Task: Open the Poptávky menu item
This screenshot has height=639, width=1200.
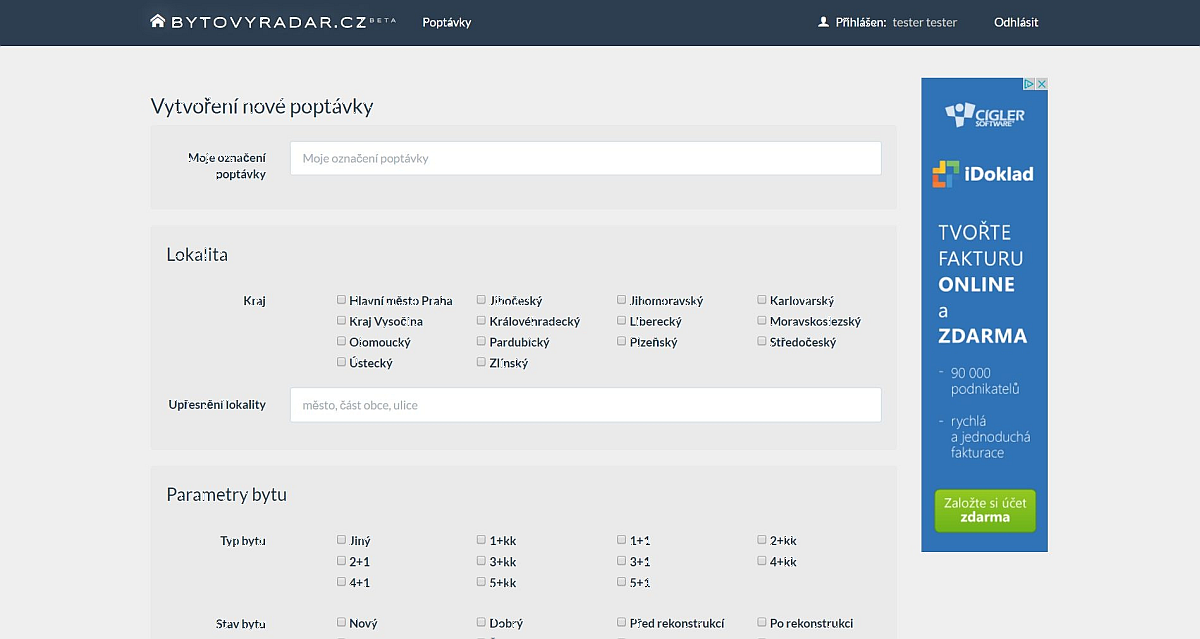Action: pos(446,22)
